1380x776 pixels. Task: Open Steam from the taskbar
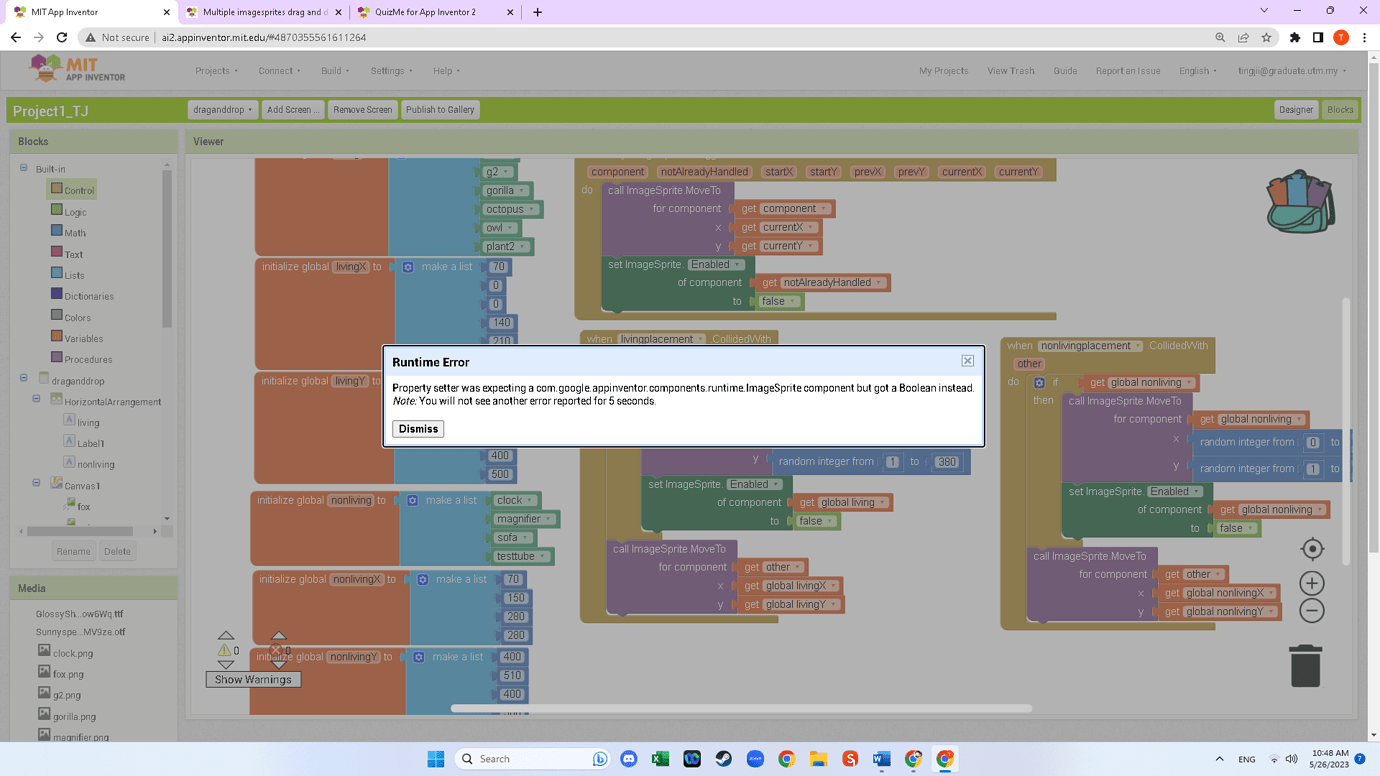coord(723,759)
